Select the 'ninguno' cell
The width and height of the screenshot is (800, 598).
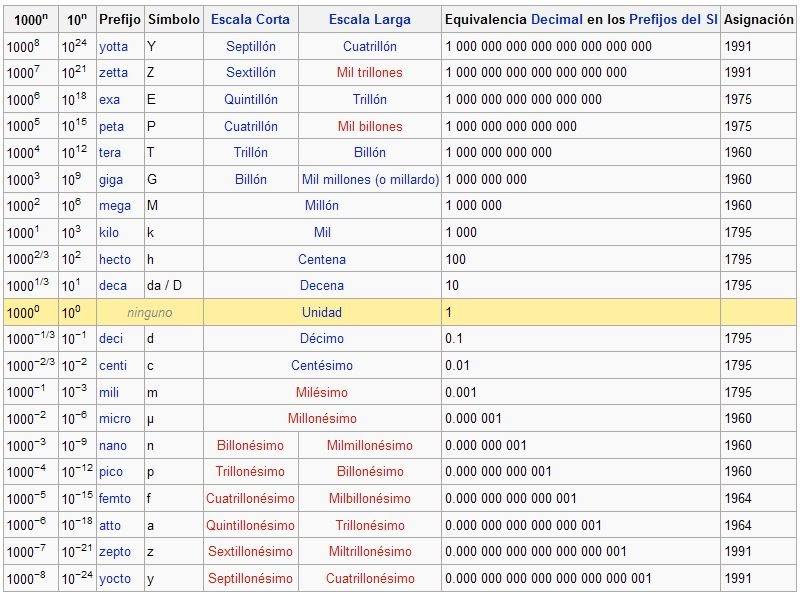click(x=149, y=313)
